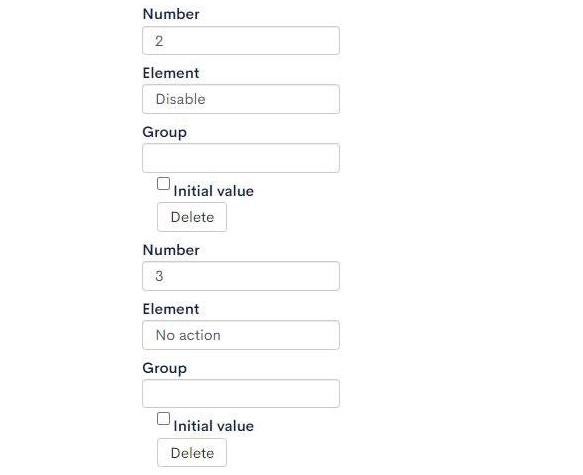The width and height of the screenshot is (583, 475).
Task: Enable Initial value checkbox for entry 3
Action: tap(163, 419)
